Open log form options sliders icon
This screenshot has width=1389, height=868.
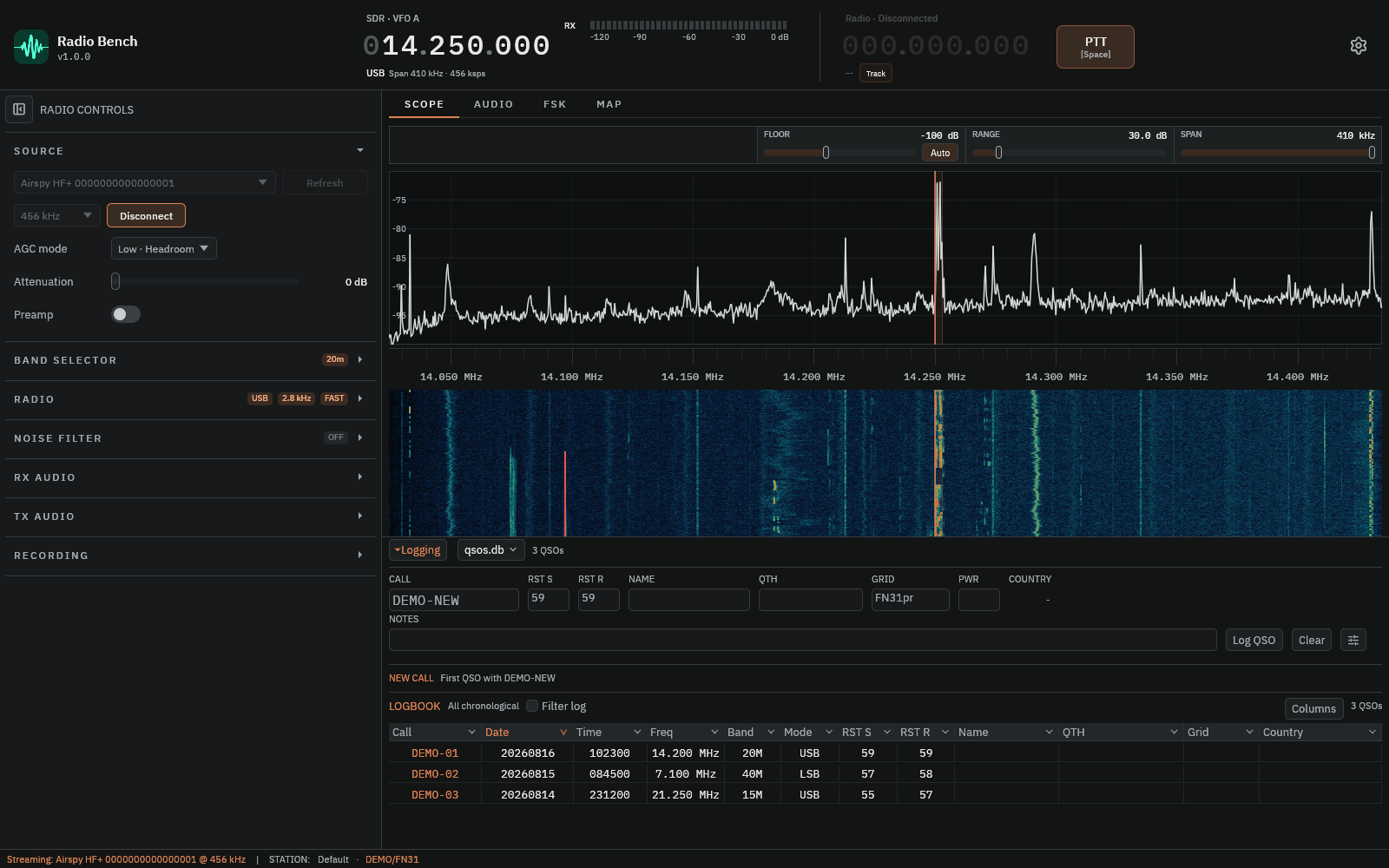coord(1353,640)
